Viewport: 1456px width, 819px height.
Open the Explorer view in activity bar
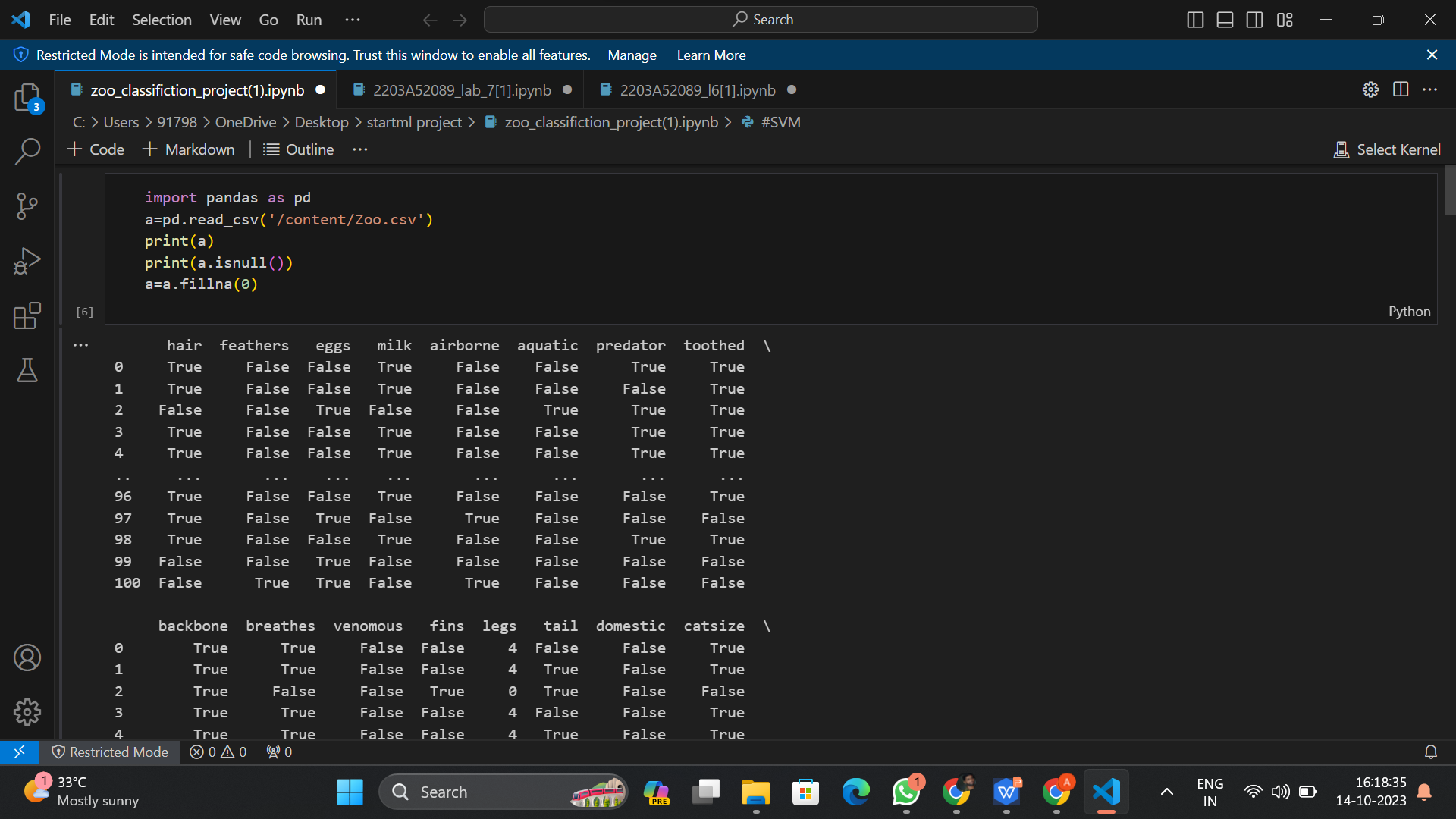(27, 98)
